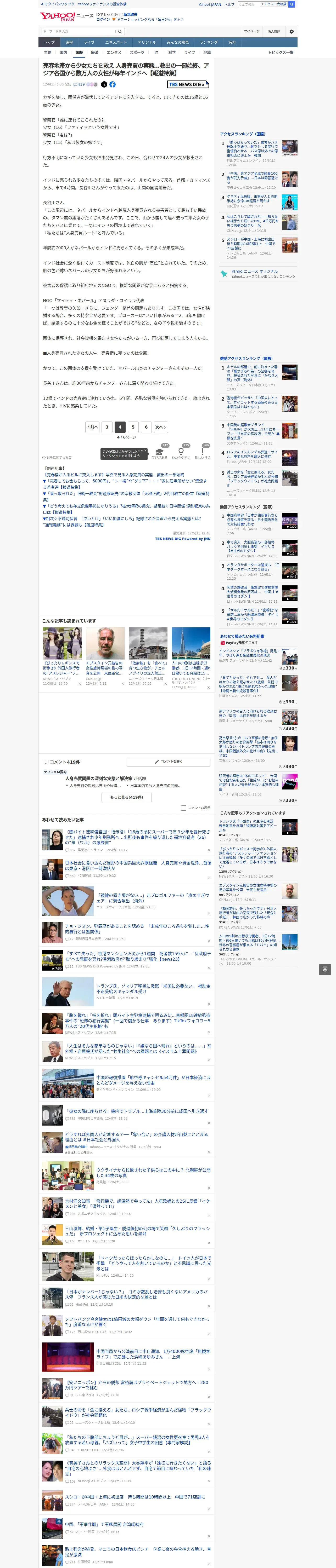Select page 3 of the article

107,427
